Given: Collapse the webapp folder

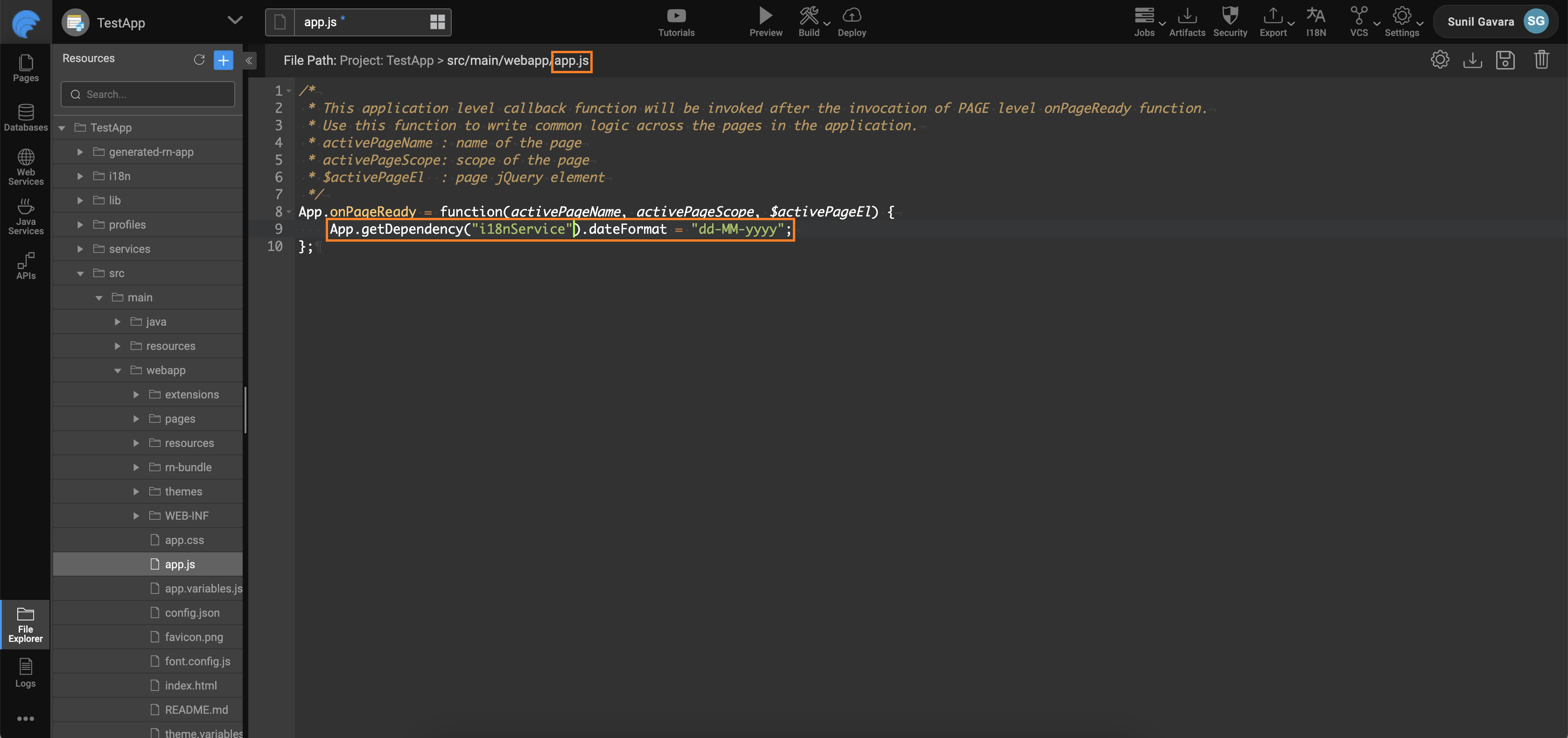Looking at the screenshot, I should (x=118, y=370).
